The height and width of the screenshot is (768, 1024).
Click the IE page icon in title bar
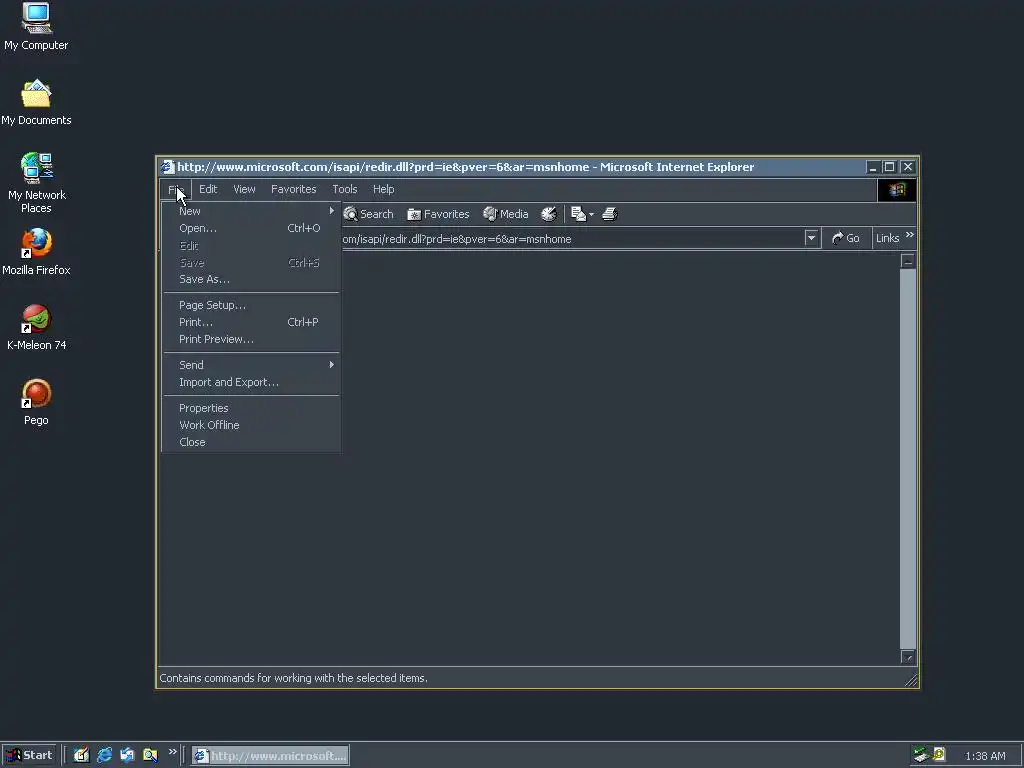click(168, 167)
